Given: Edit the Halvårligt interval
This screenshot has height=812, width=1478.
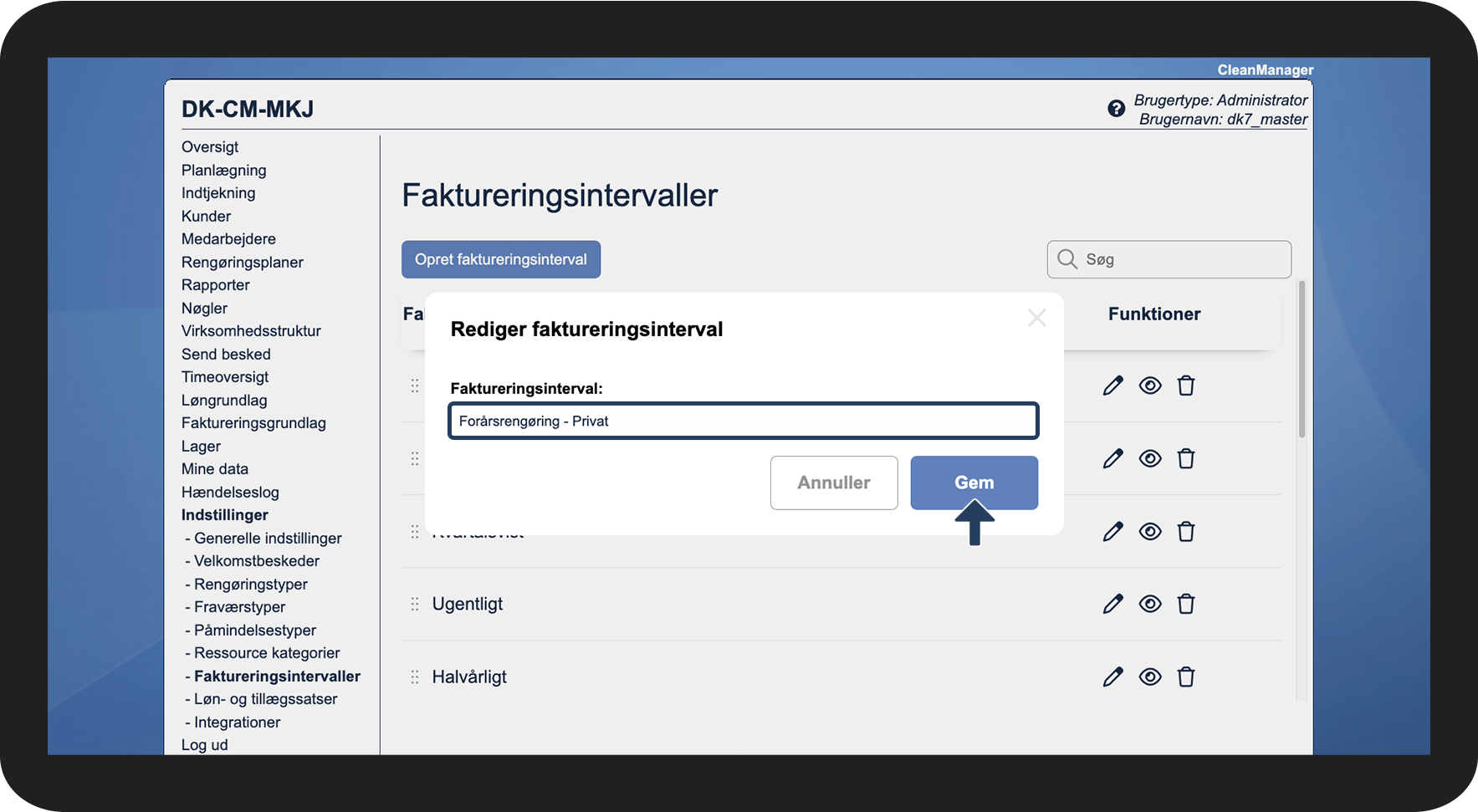Looking at the screenshot, I should click(x=1113, y=677).
